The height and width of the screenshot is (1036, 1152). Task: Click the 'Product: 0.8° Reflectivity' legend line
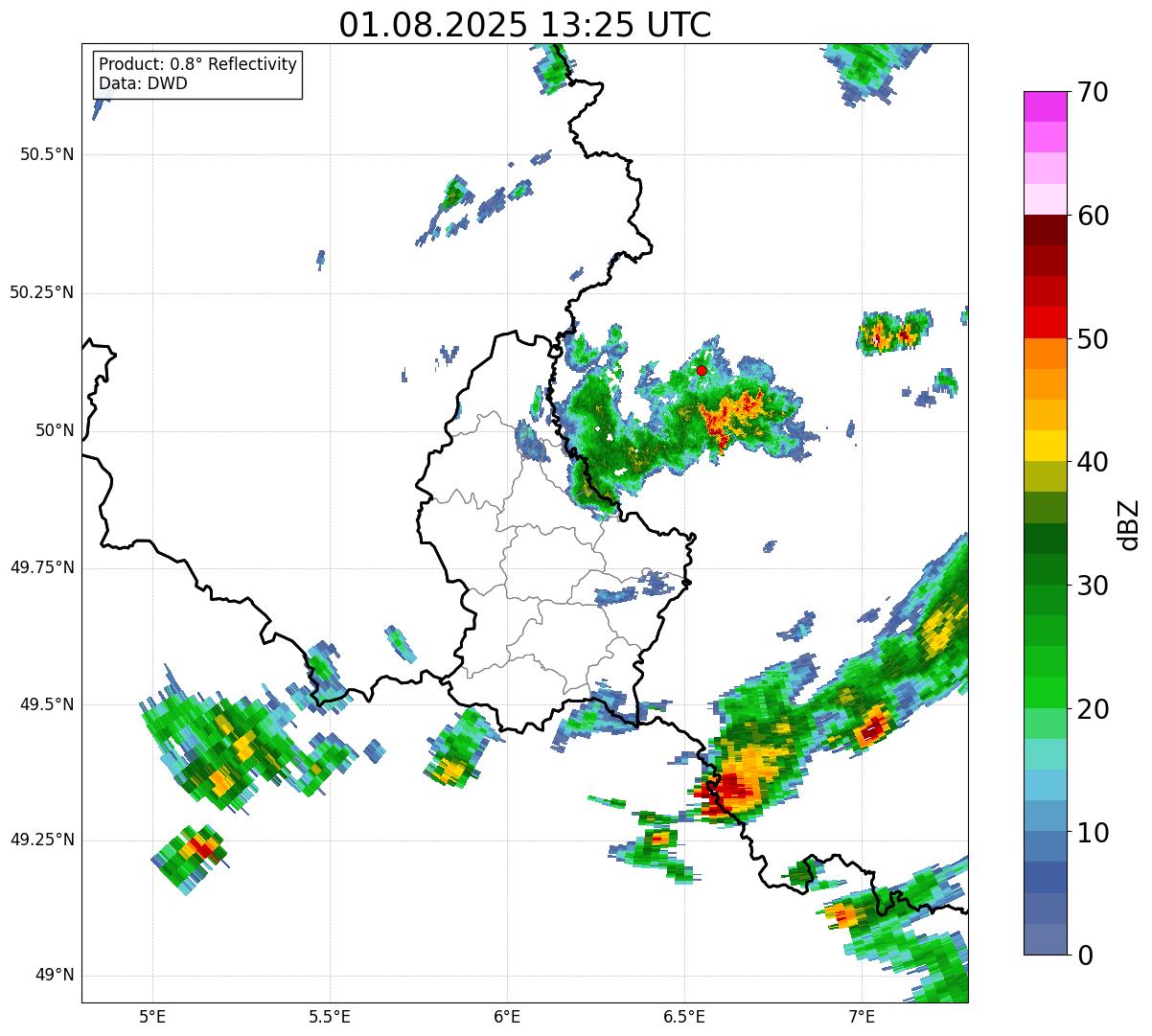click(x=197, y=64)
